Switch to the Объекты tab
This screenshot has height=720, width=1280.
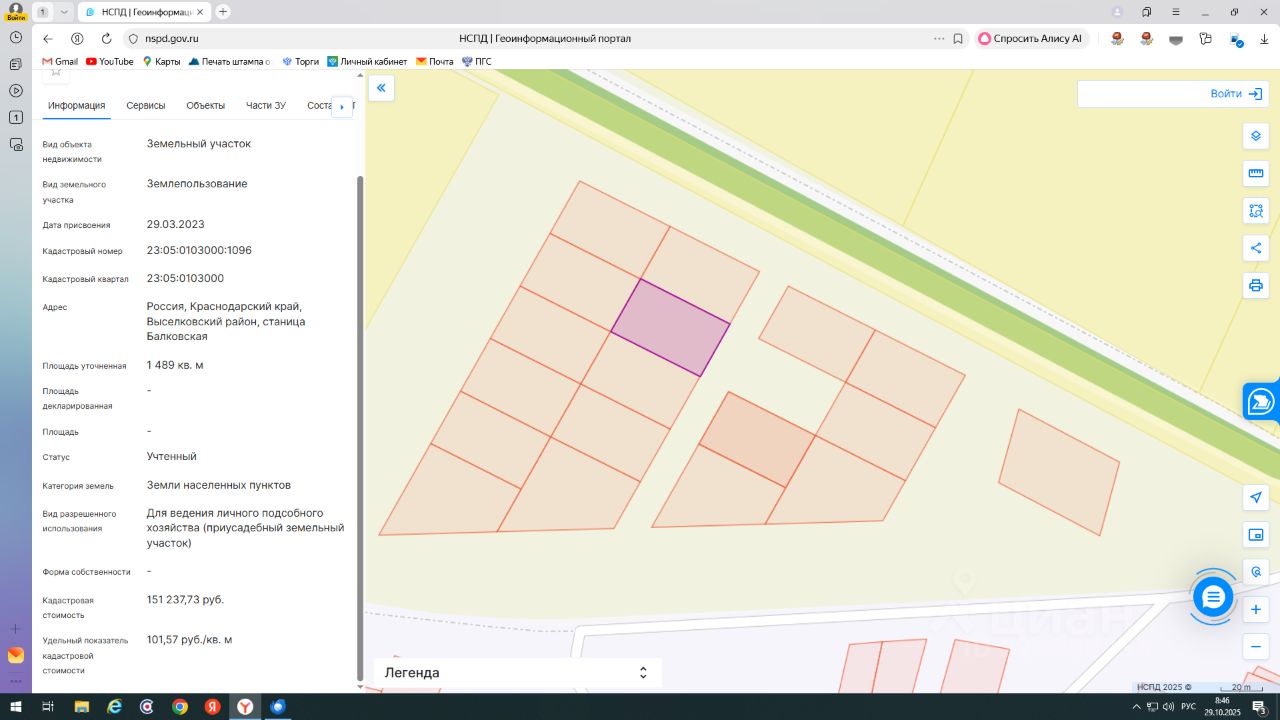(x=206, y=106)
